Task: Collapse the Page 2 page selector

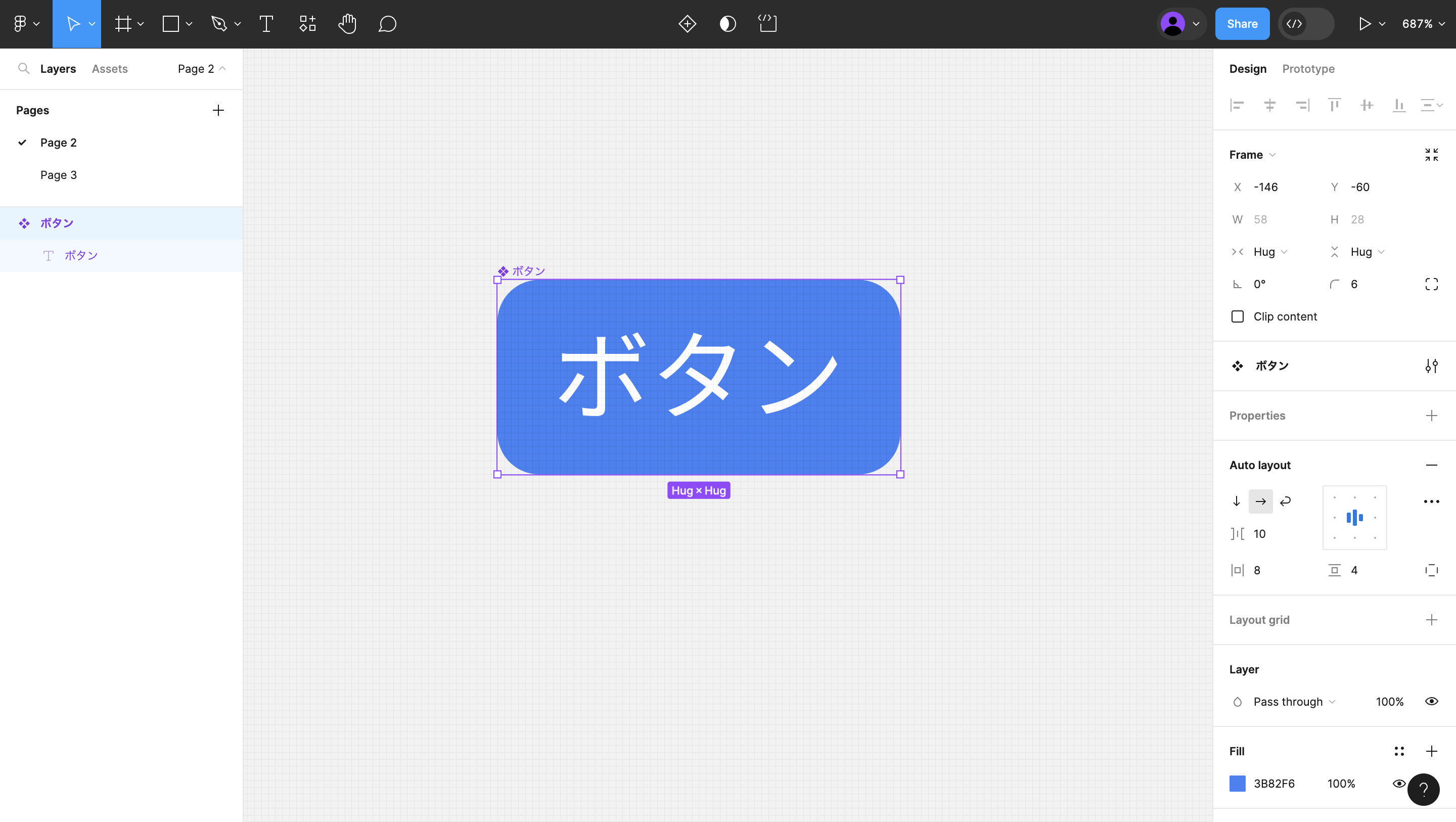Action: coord(201,68)
